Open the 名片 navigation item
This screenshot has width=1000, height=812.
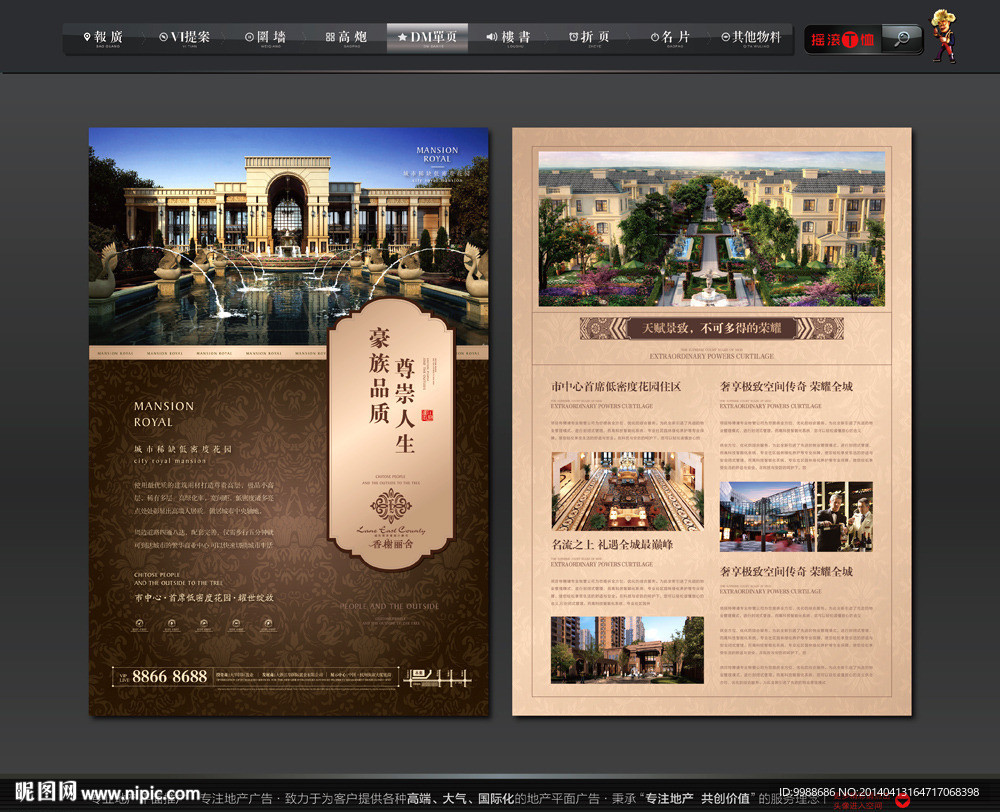[670, 38]
